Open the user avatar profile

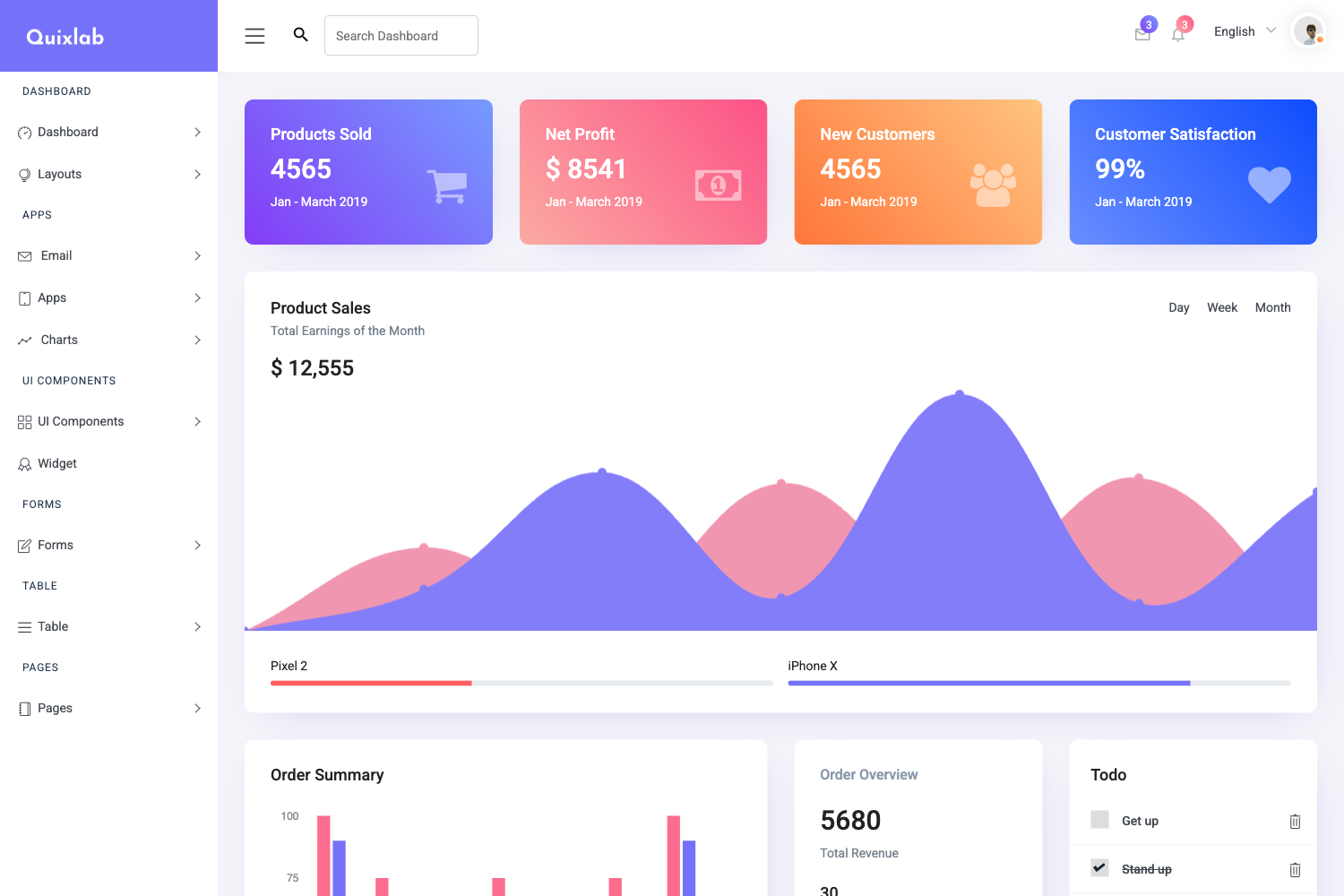point(1308,31)
